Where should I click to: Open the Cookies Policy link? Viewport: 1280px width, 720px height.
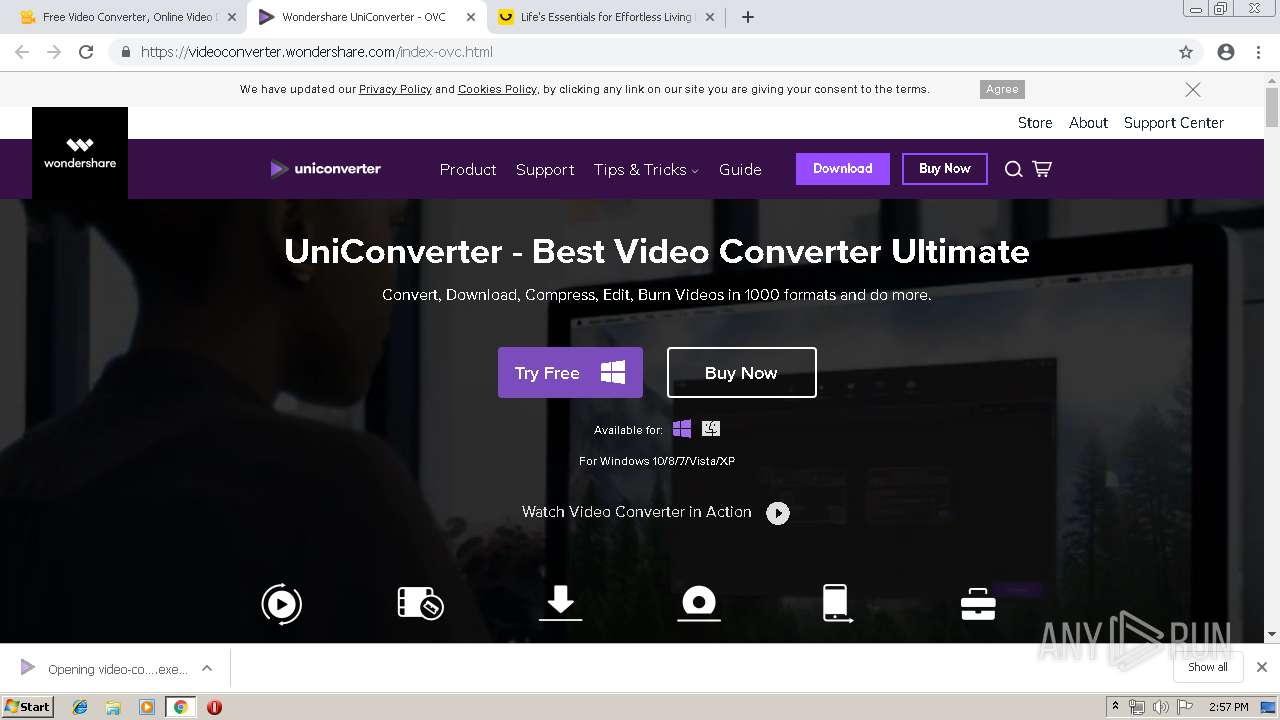click(x=497, y=89)
